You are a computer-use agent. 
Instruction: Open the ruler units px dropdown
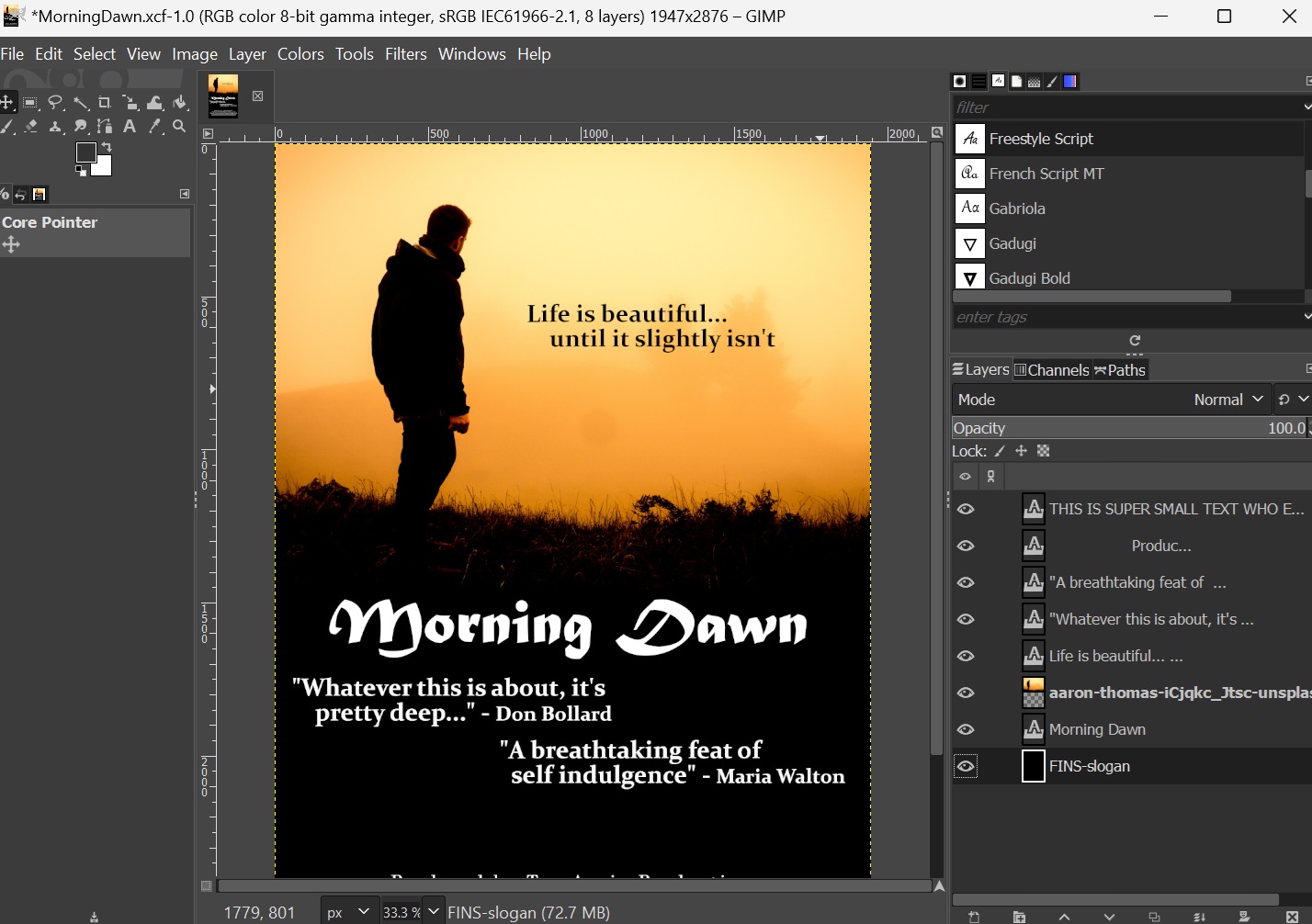pyautogui.click(x=348, y=912)
